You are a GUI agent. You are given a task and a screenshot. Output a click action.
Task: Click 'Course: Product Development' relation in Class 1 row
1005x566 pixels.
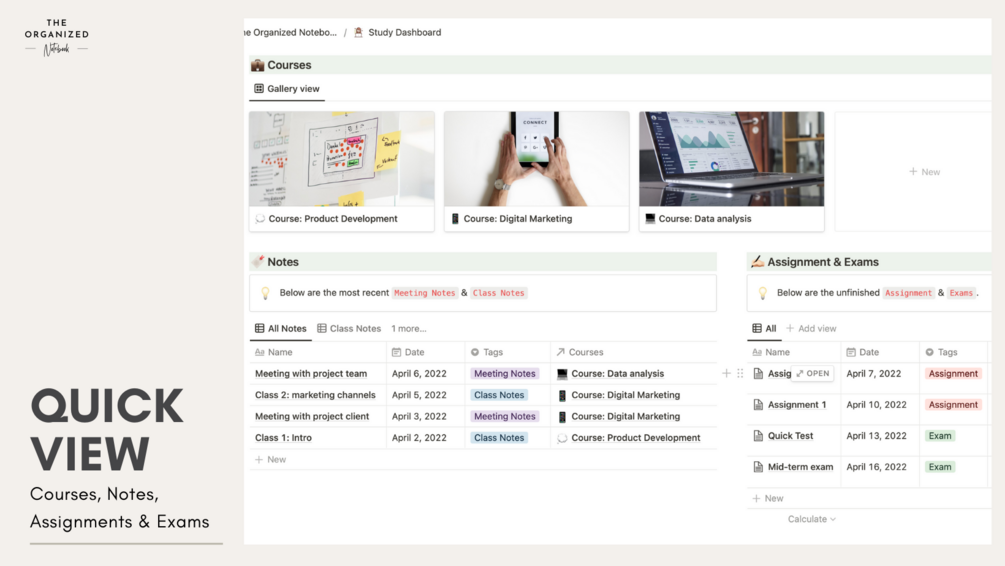(629, 438)
